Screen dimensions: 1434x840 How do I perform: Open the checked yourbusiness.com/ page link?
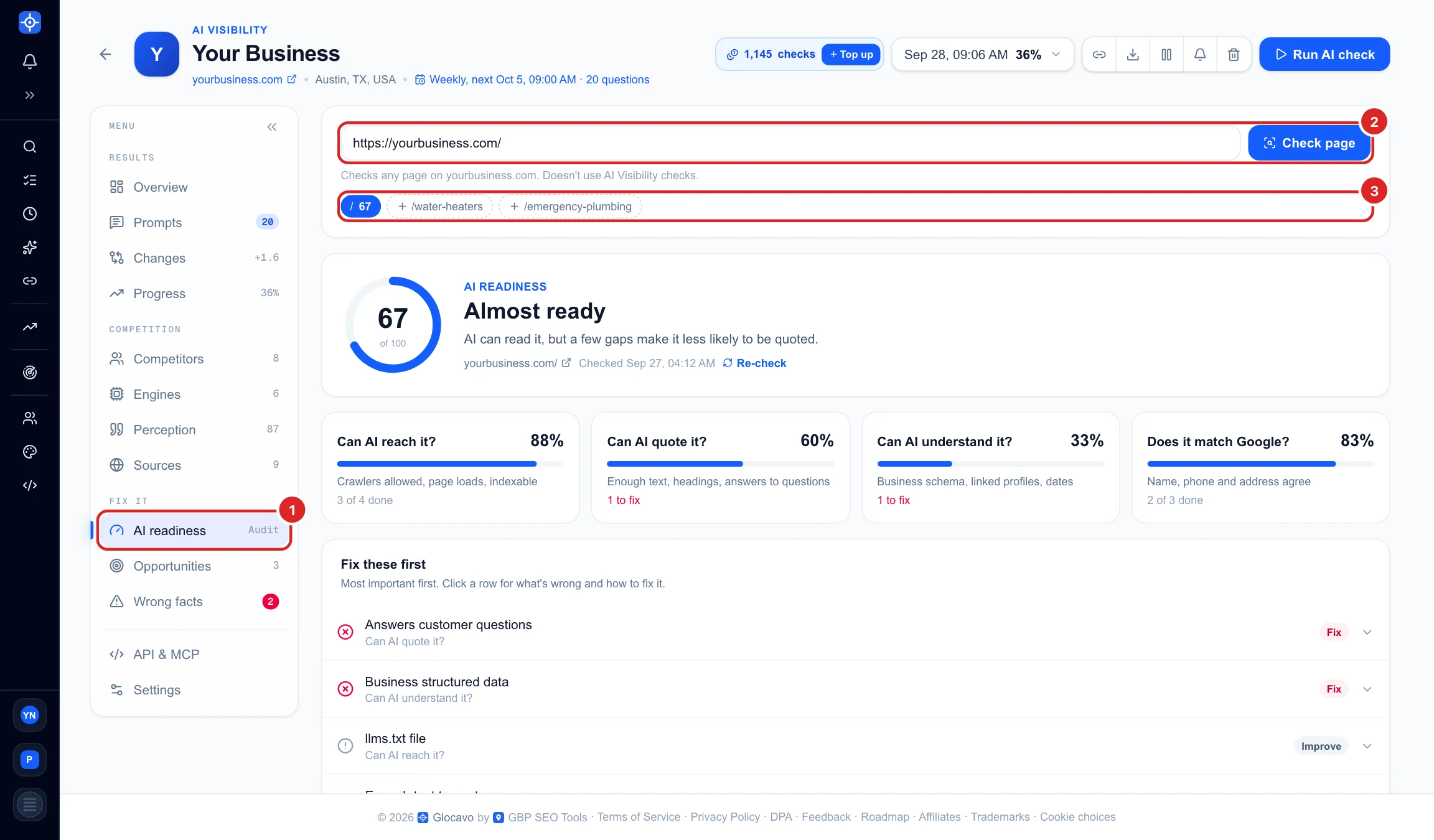pos(517,363)
